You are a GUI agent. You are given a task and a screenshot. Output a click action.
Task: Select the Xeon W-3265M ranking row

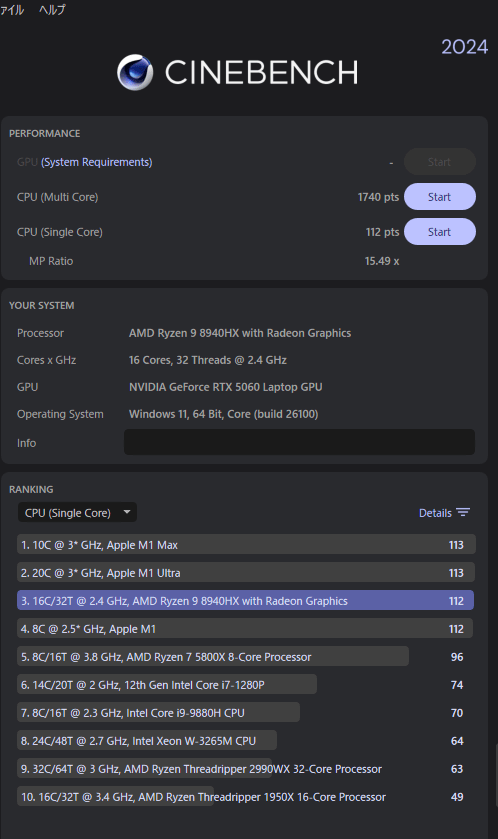(x=246, y=741)
